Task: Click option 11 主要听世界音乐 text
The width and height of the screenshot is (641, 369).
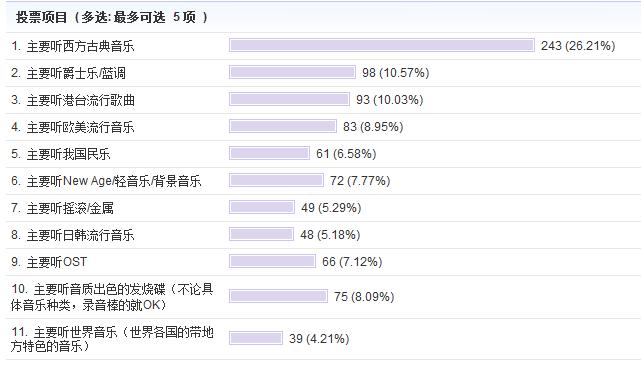Action: tap(112, 339)
